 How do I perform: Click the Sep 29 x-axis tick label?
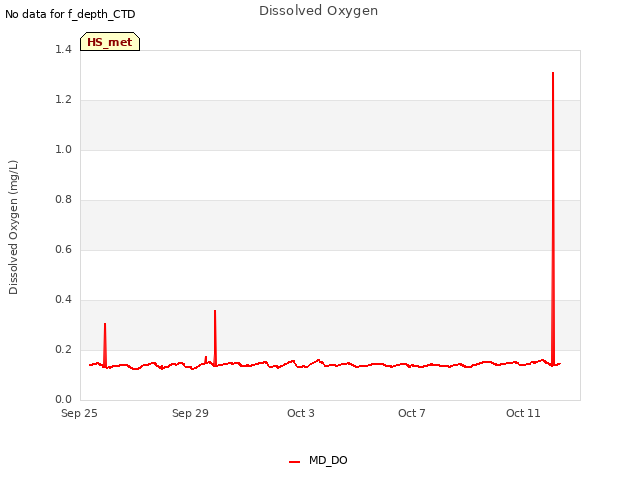pyautogui.click(x=190, y=413)
